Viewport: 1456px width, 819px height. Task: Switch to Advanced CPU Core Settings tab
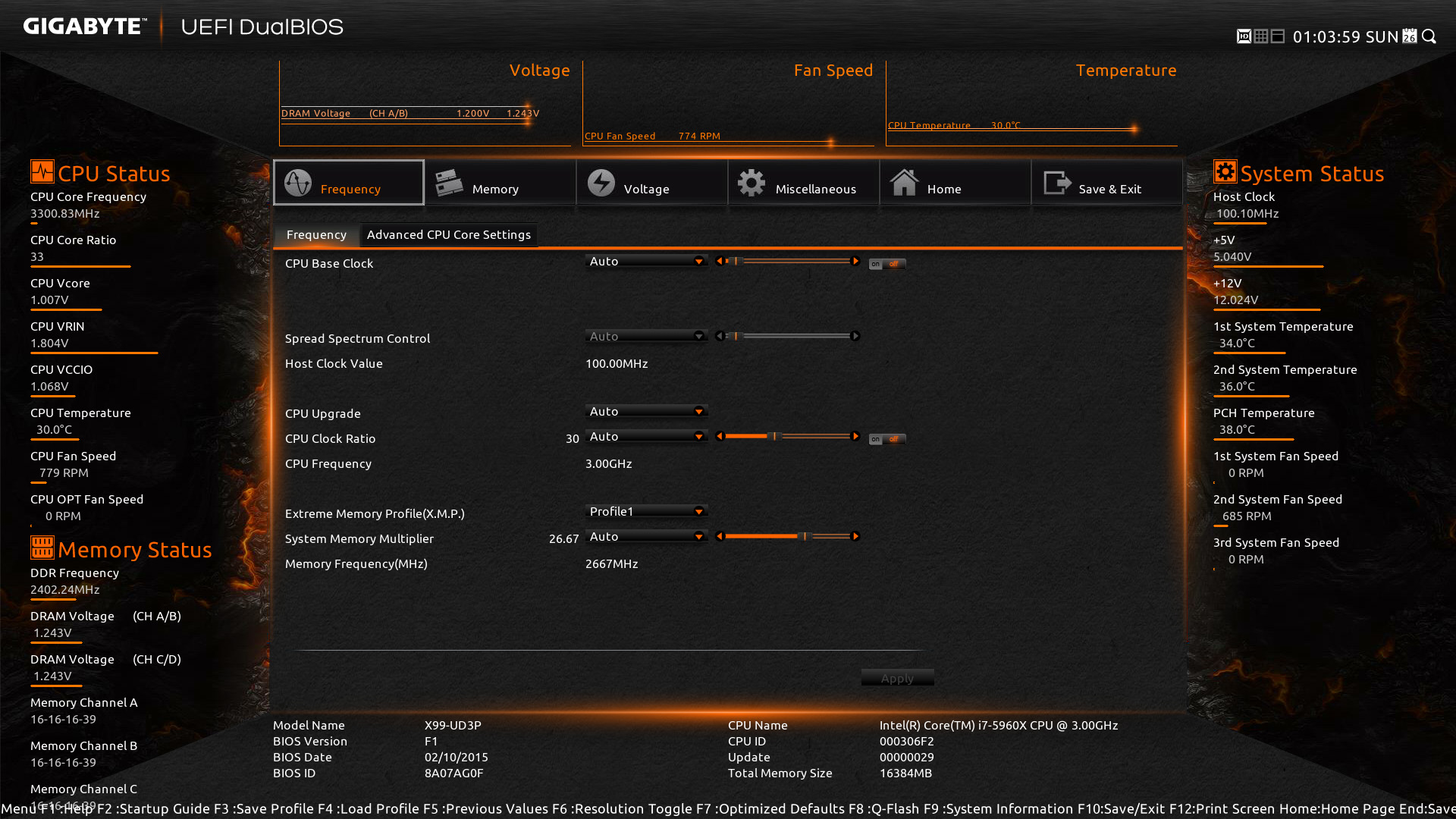pyautogui.click(x=449, y=235)
